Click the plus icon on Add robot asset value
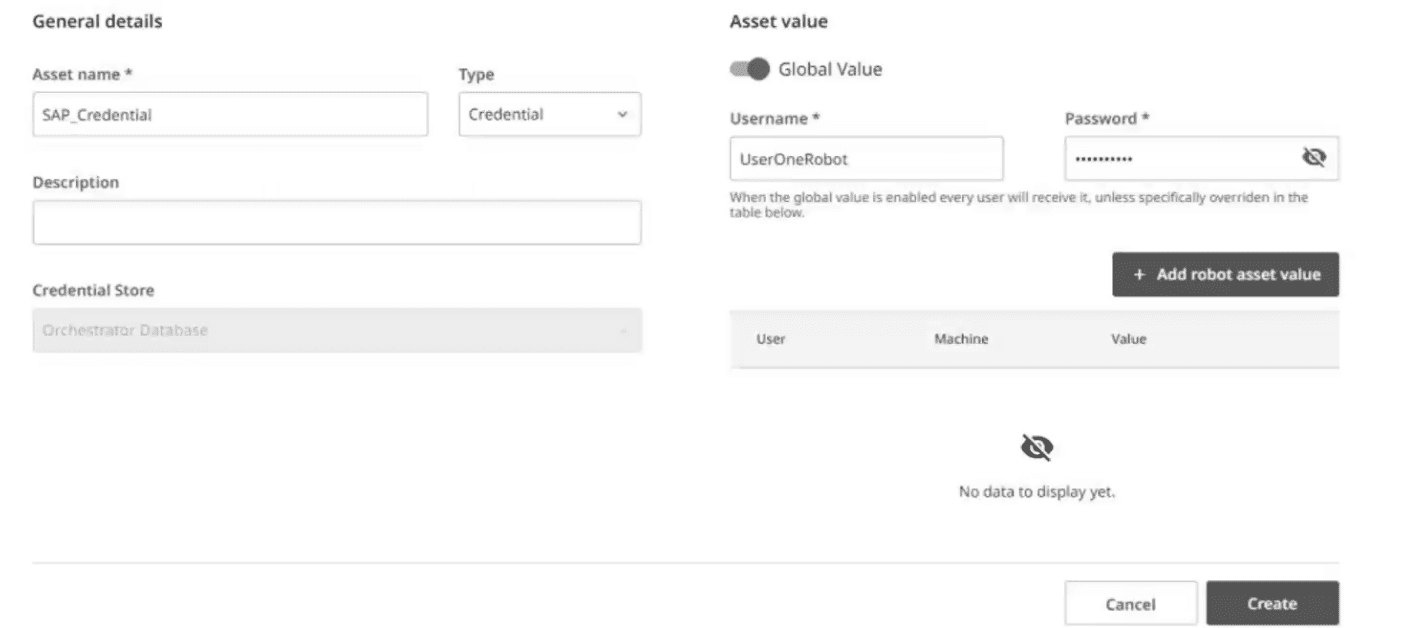This screenshot has height=628, width=1402. pos(1139,274)
